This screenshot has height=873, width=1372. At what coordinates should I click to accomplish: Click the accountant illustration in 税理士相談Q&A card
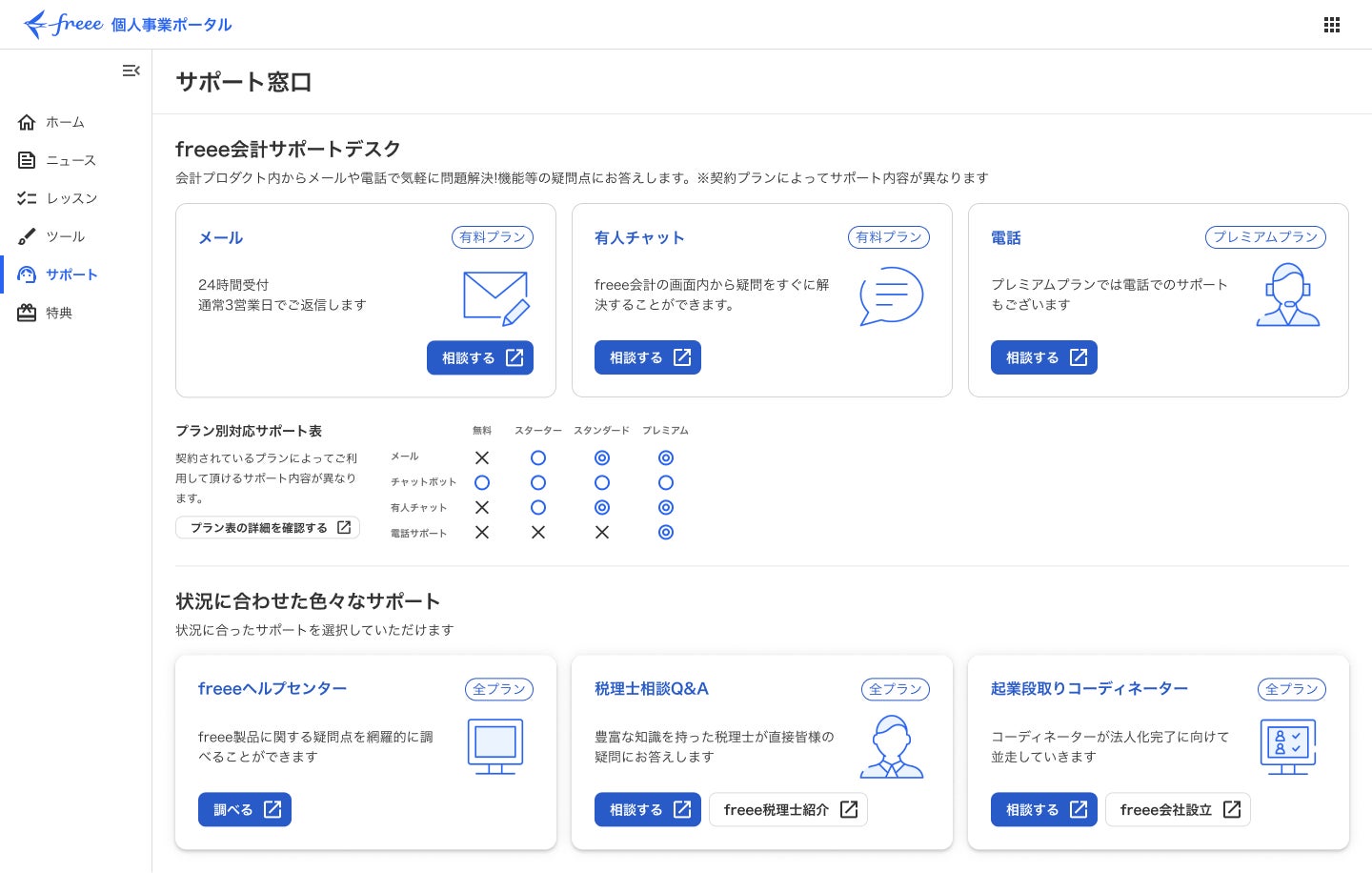coord(892,746)
